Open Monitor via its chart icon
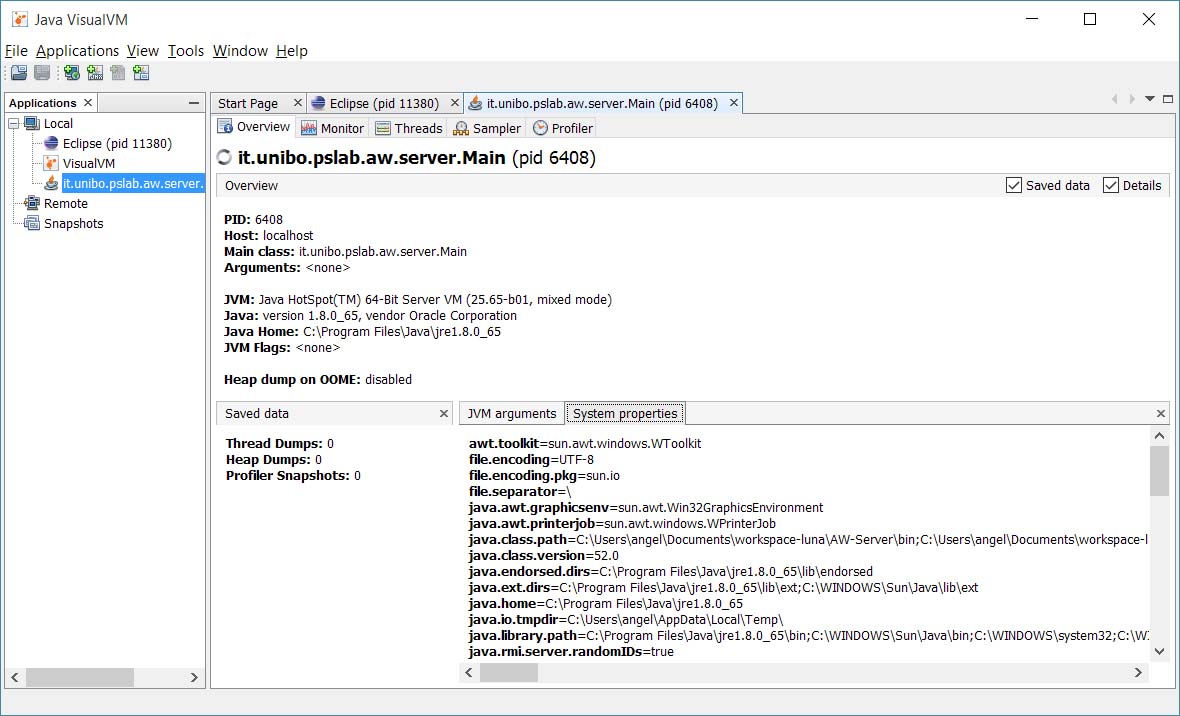The image size is (1180, 716). 309,128
